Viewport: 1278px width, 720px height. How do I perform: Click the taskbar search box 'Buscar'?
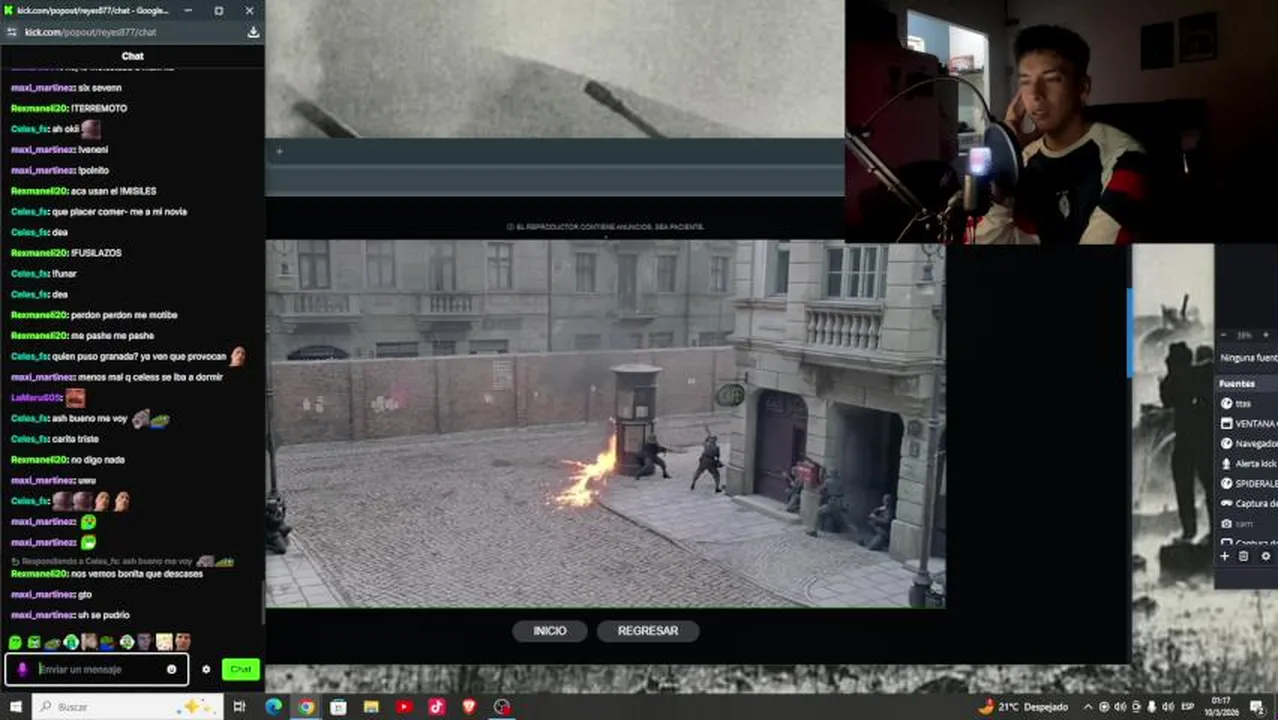(127, 707)
